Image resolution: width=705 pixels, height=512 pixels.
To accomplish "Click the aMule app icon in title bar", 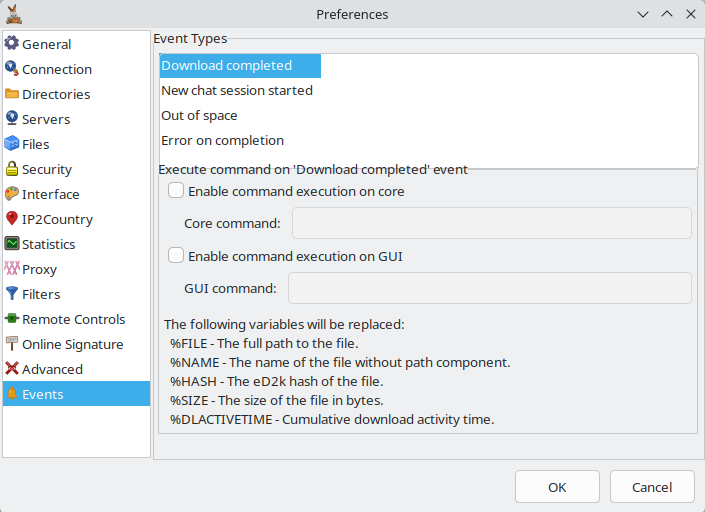I will tap(14, 14).
